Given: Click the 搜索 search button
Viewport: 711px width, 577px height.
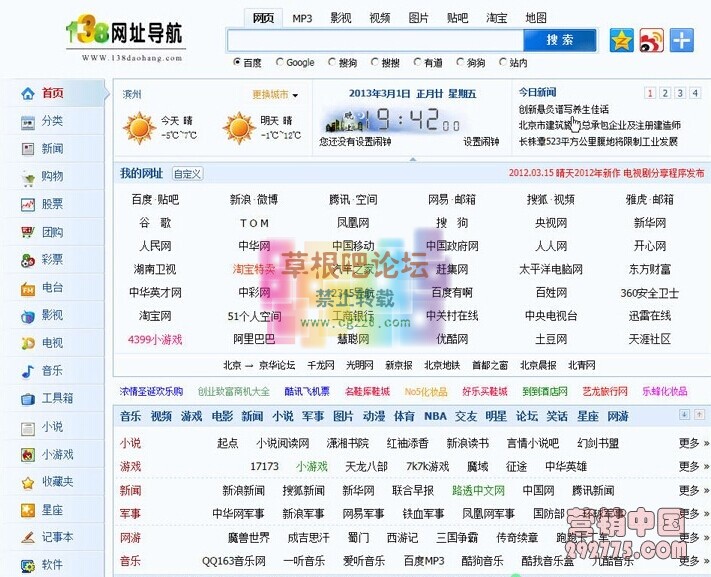Looking at the screenshot, I should click(560, 40).
